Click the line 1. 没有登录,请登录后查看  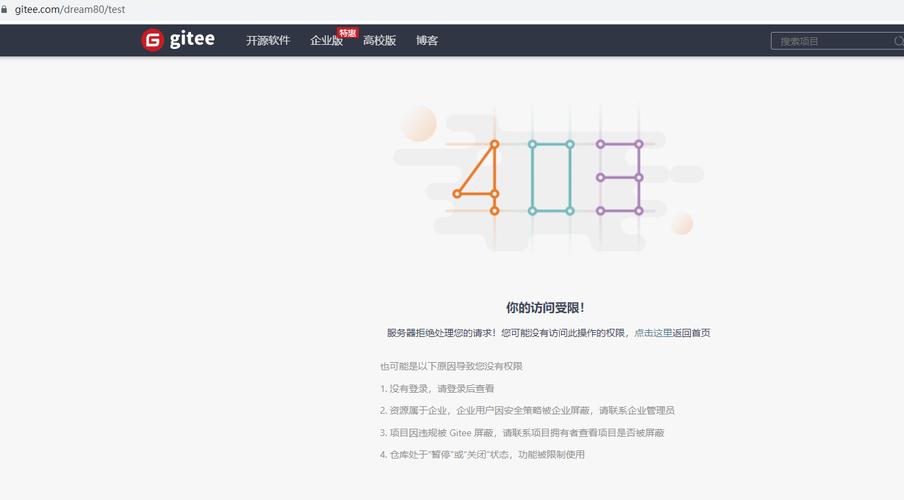click(x=437, y=389)
